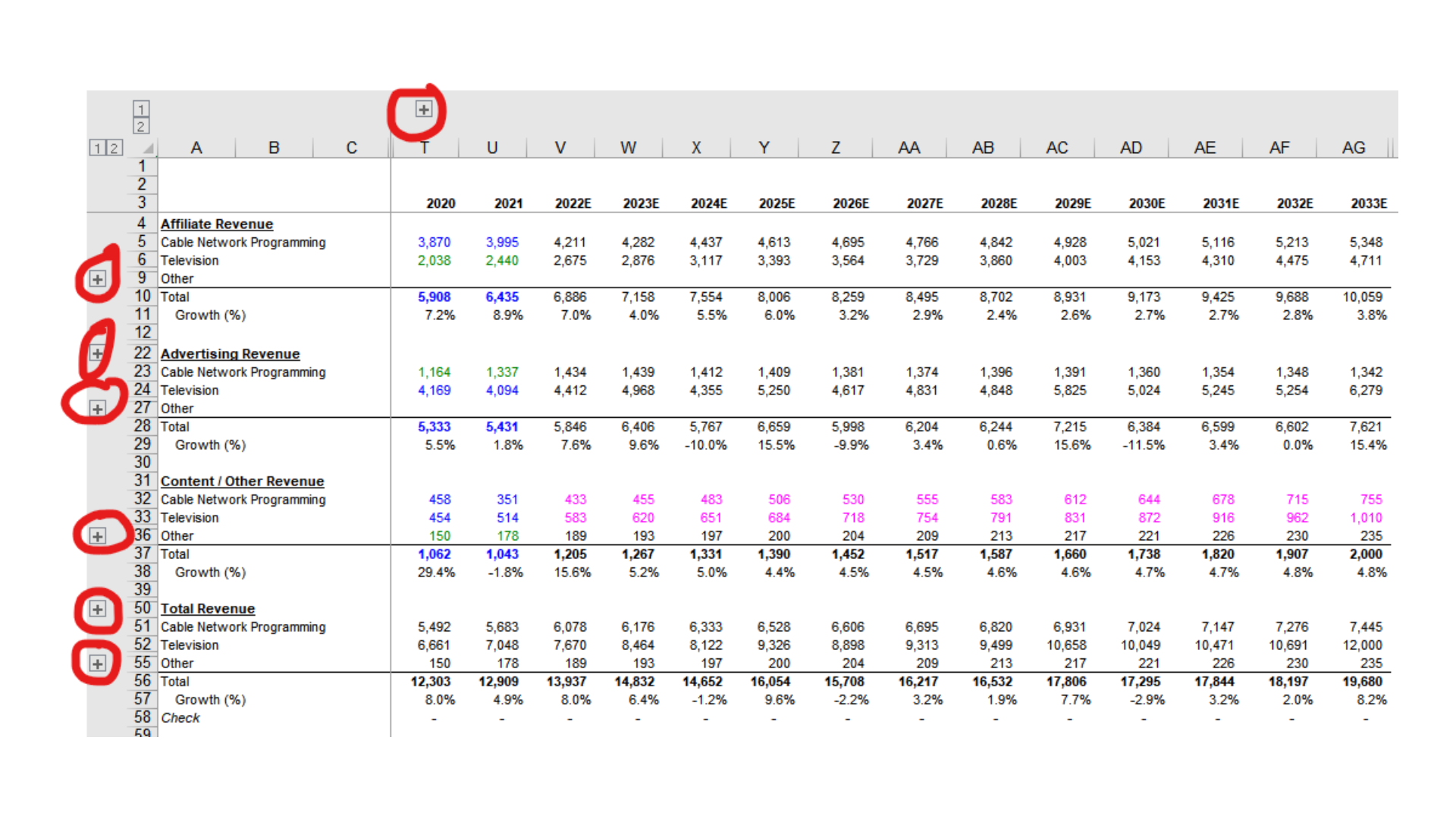
Task: Select row header 56
Action: 143,681
